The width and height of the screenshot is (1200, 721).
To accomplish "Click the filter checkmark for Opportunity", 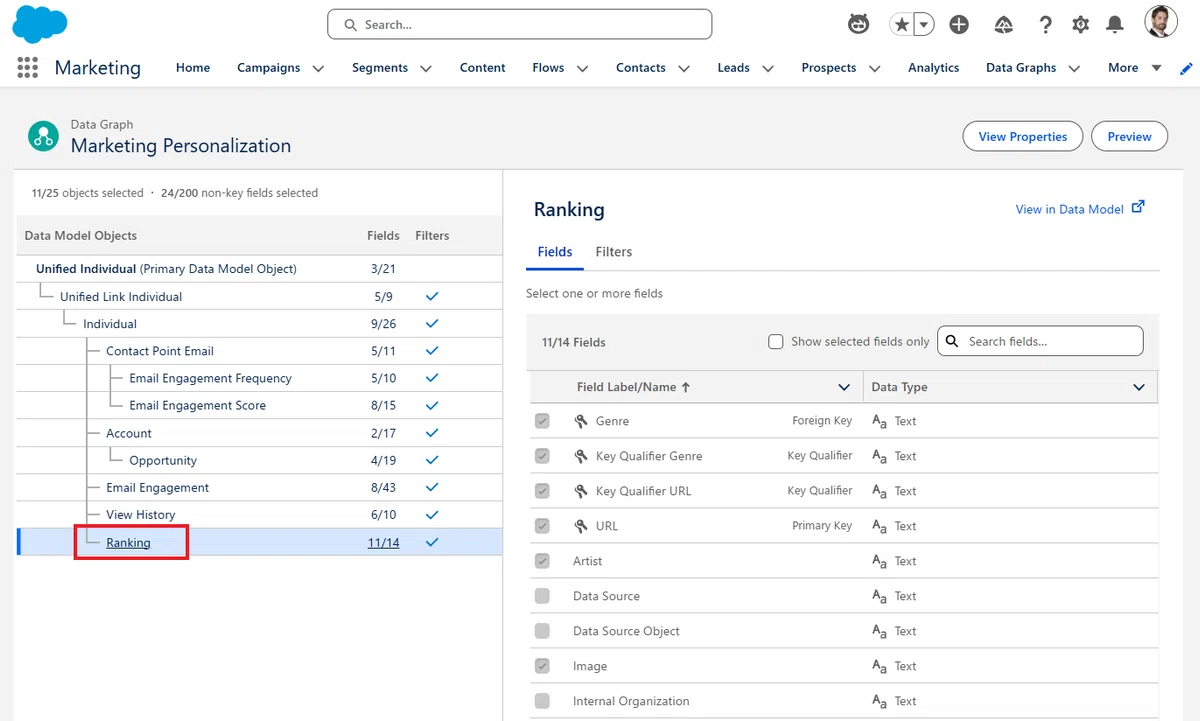I will [432, 460].
